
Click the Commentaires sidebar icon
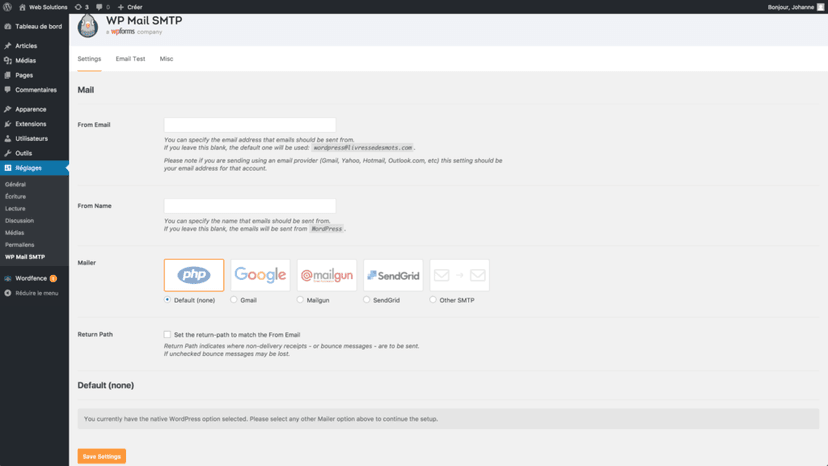(7, 90)
